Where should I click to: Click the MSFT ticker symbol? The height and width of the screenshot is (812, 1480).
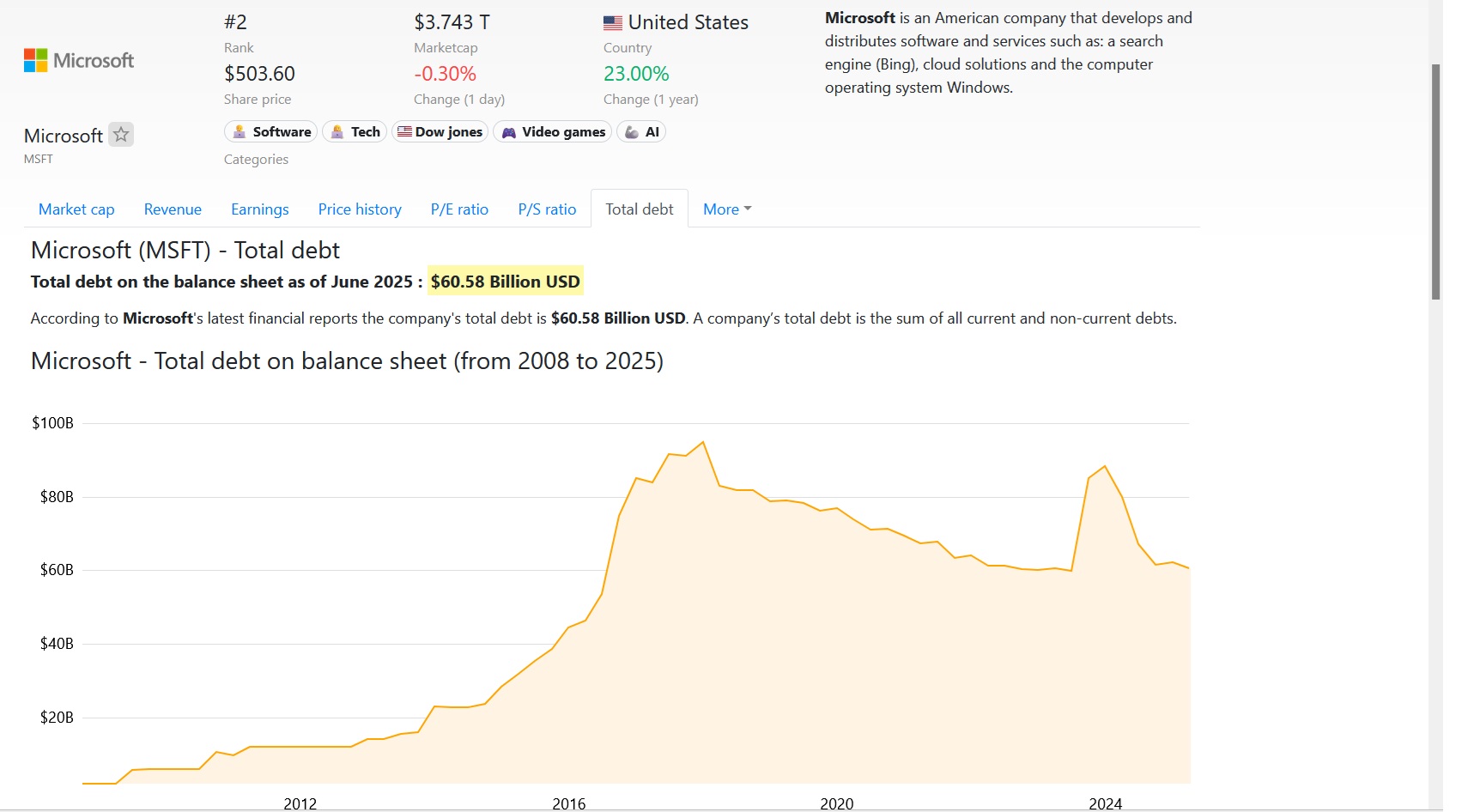point(39,159)
